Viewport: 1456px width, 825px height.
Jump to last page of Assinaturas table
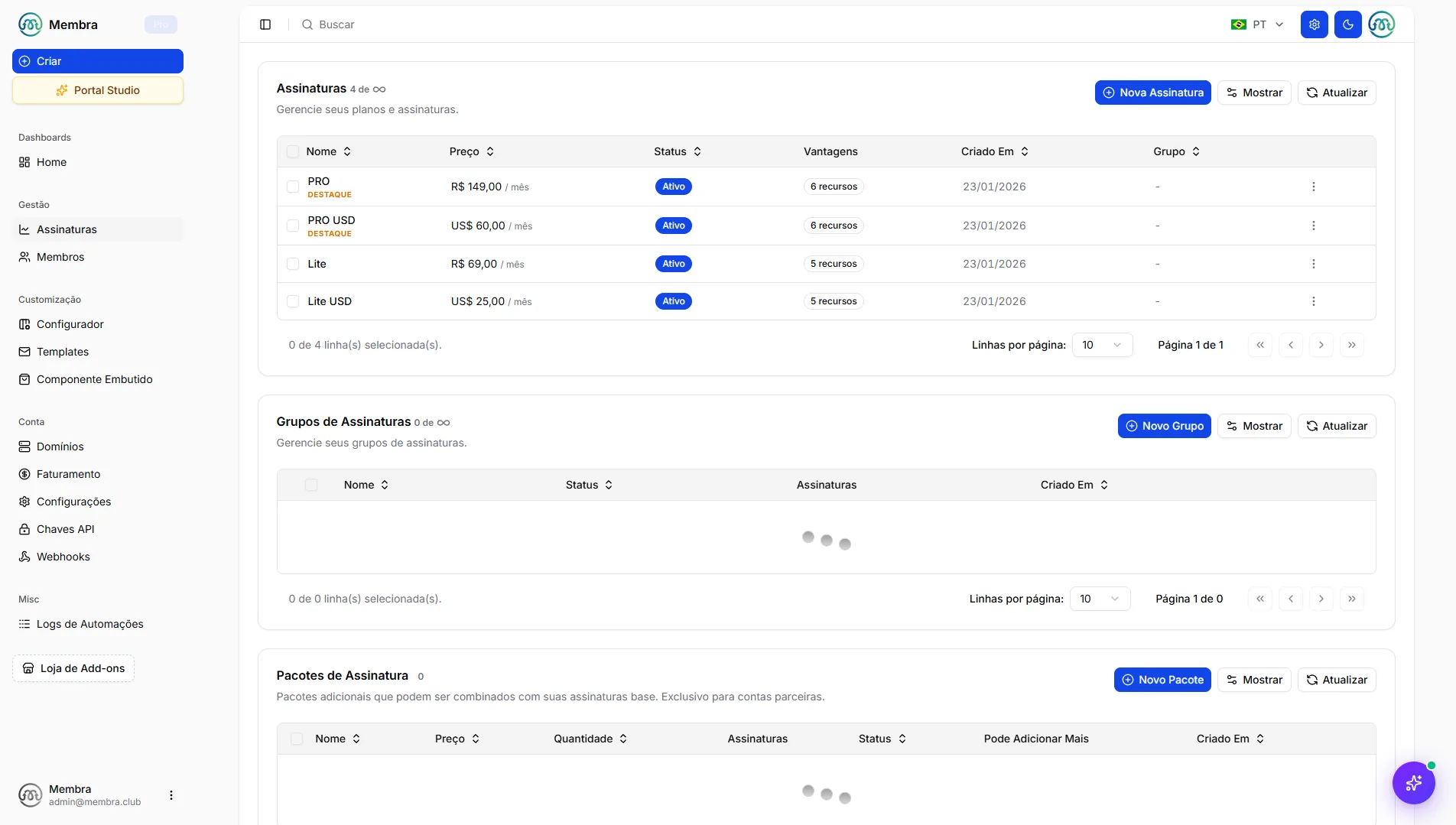tap(1352, 345)
